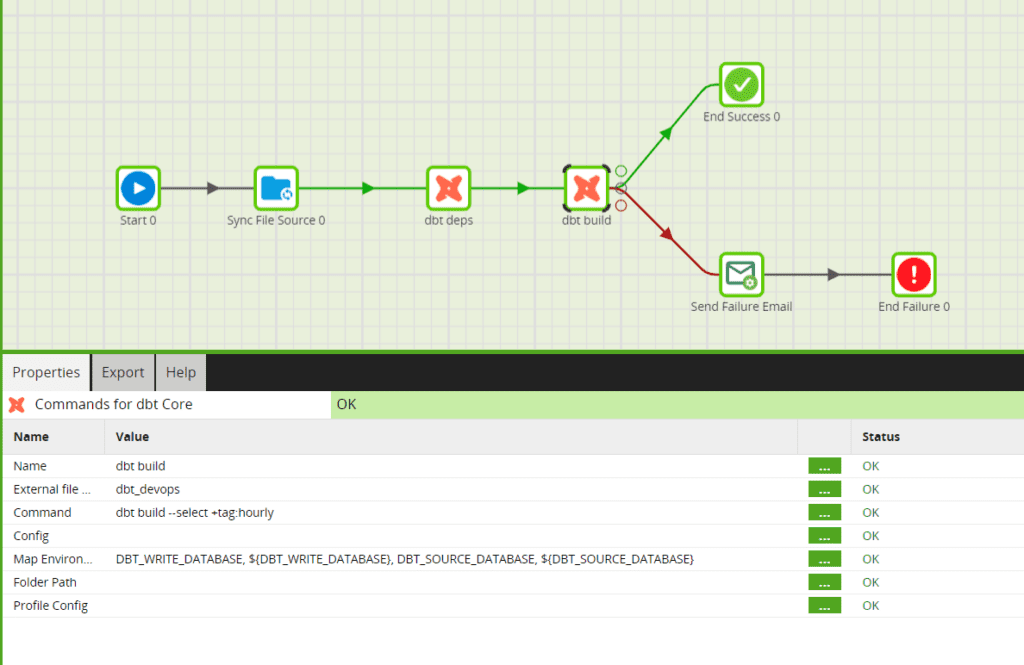The width and height of the screenshot is (1024, 665).
Task: Click the End Success 0 checkmark icon
Action: pos(741,85)
